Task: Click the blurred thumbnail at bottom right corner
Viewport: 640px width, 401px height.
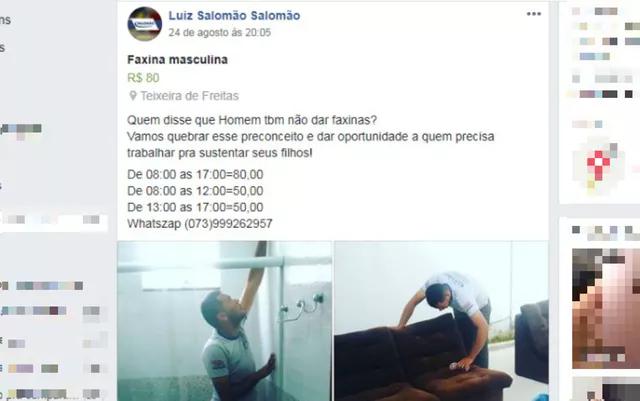Action: 606,389
